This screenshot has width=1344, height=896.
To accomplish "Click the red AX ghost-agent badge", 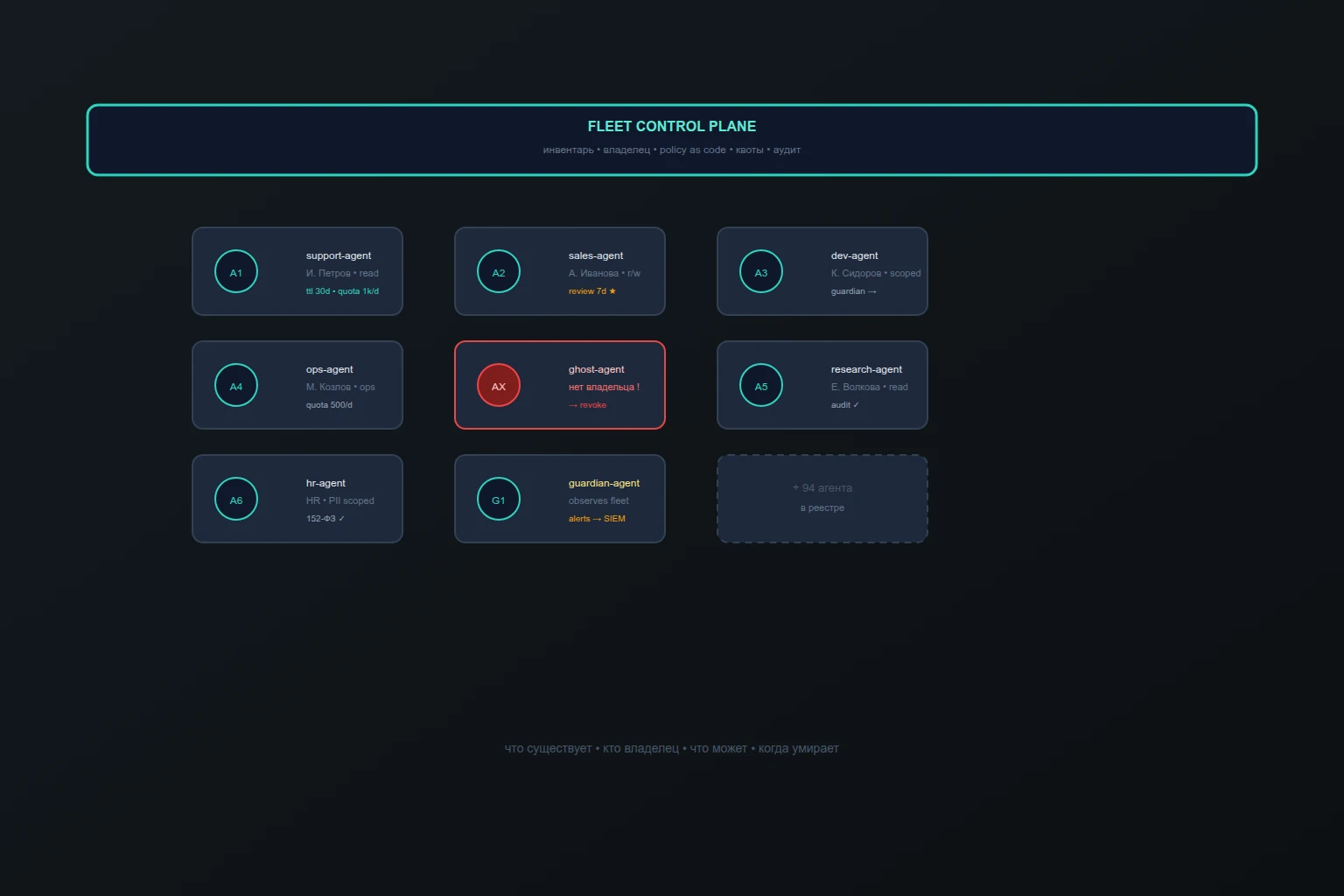I will click(499, 385).
